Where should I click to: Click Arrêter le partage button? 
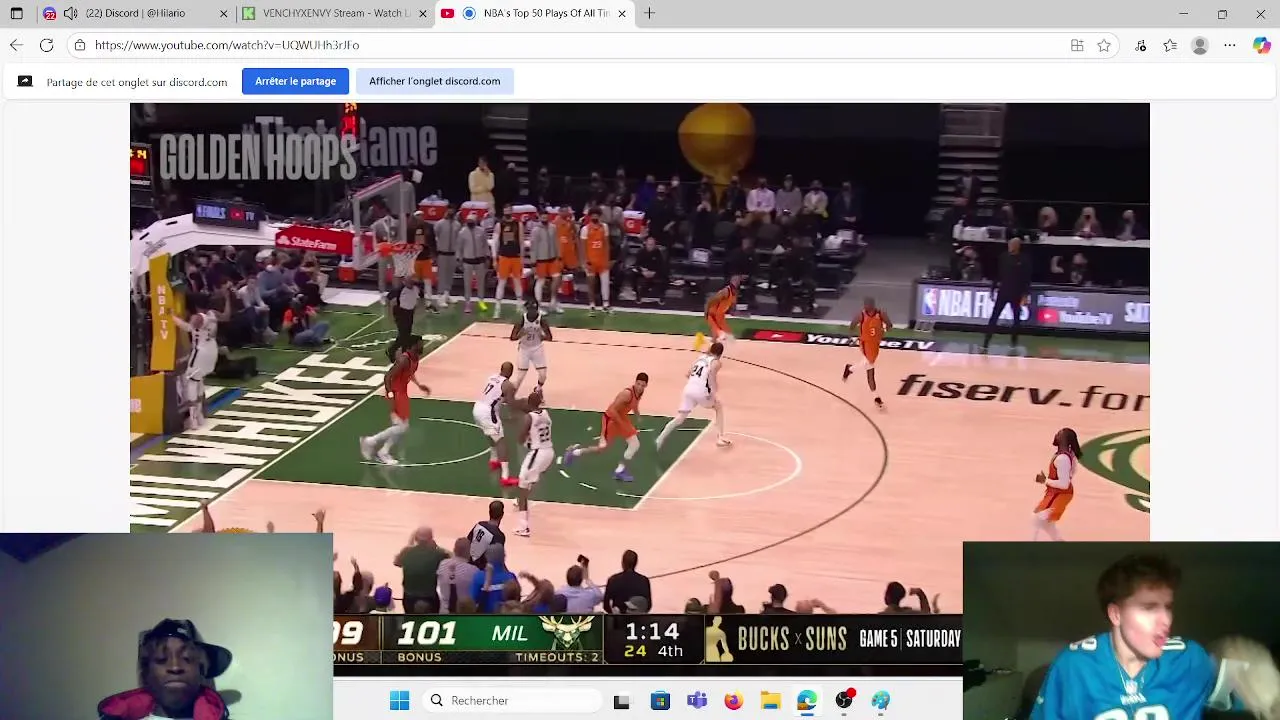click(x=295, y=81)
